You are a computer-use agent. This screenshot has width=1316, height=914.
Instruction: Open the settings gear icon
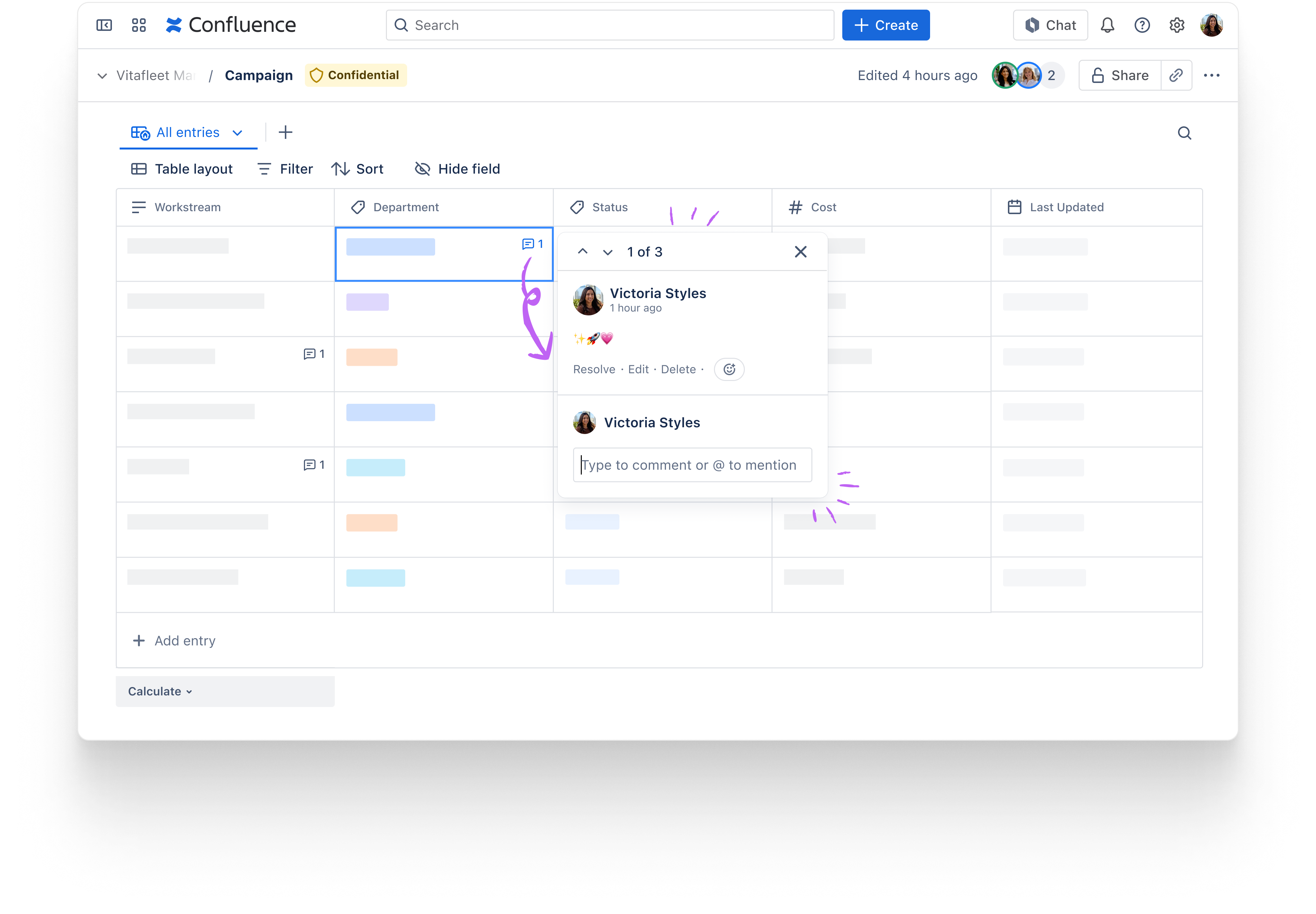click(x=1176, y=25)
